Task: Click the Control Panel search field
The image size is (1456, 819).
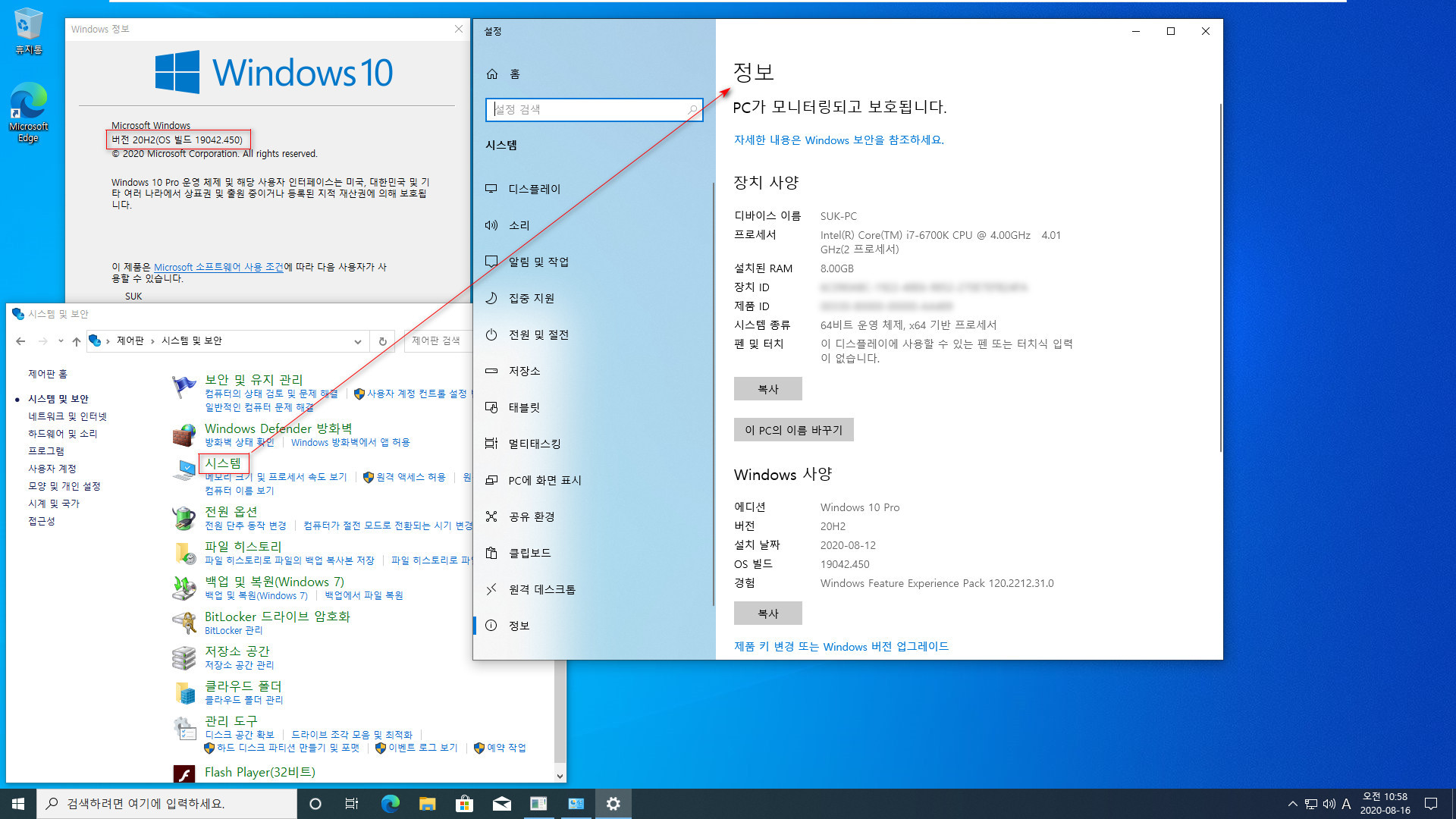Action: pos(440,341)
